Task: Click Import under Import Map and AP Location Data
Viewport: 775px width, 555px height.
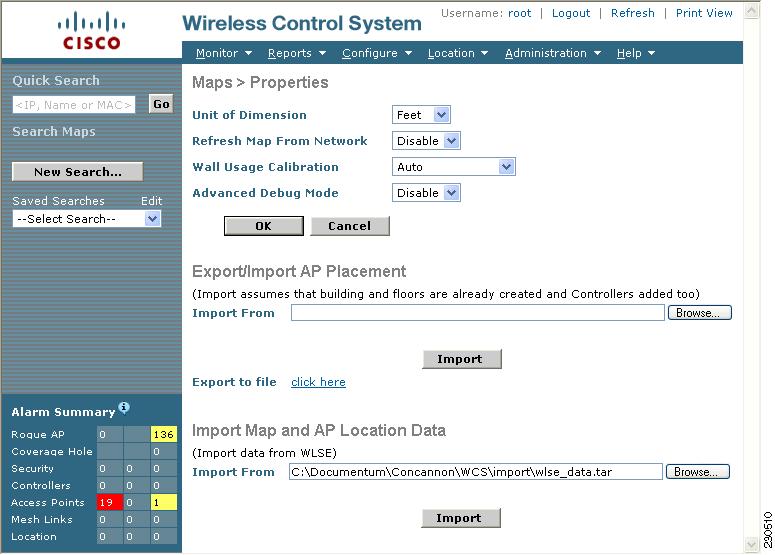Action: coord(461,518)
